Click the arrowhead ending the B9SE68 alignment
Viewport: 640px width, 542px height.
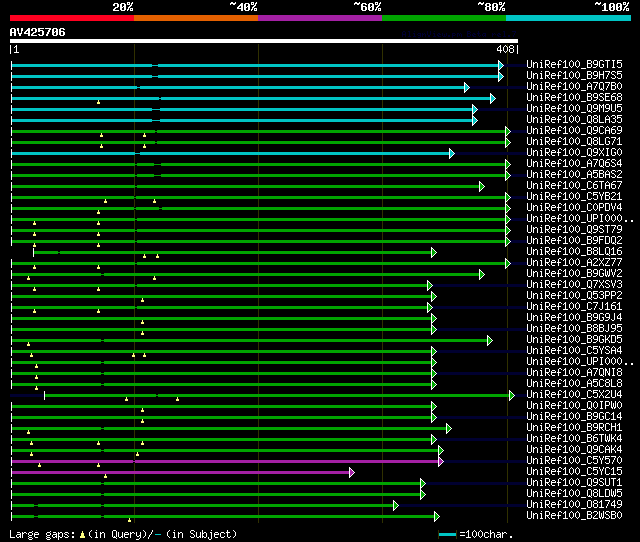pos(493,98)
